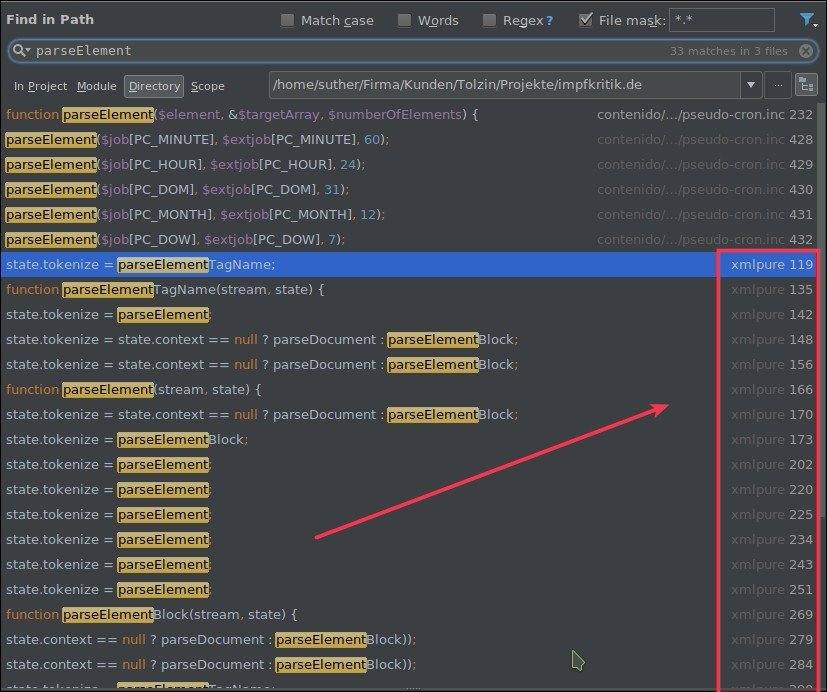Viewport: 827px width, 692px height.
Task: Clear the search text with X icon
Action: 806,50
